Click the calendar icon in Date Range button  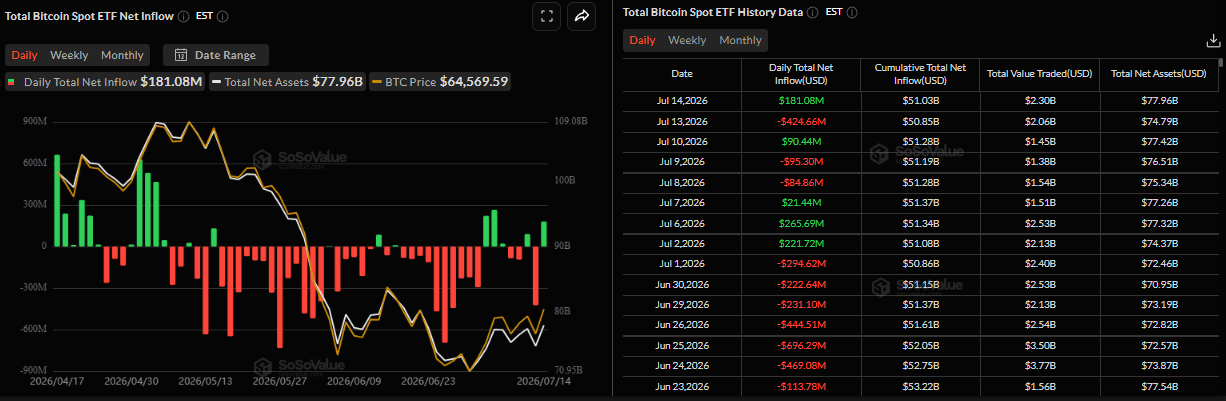182,55
